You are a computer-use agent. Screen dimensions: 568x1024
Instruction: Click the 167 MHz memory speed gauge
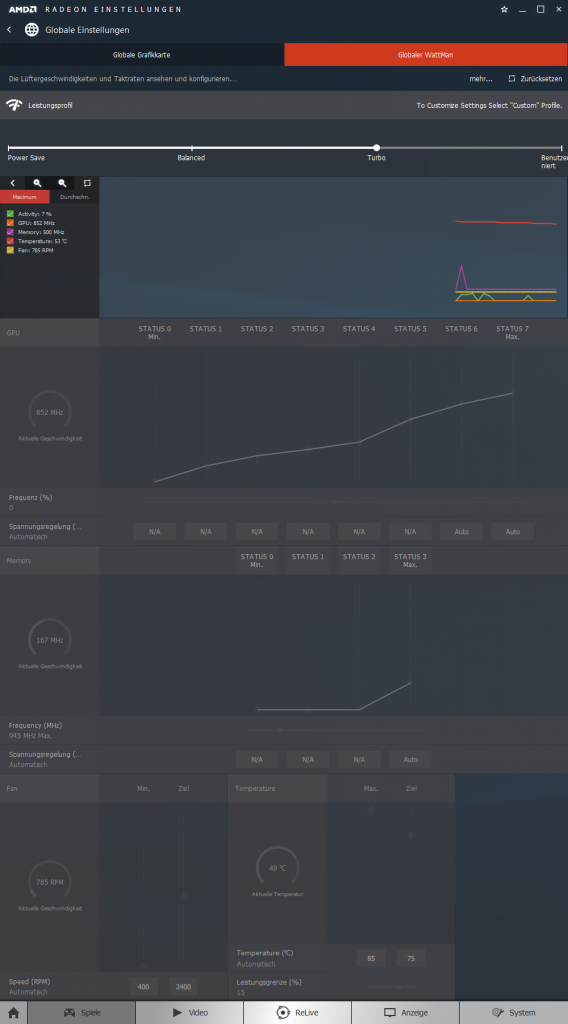point(50,640)
